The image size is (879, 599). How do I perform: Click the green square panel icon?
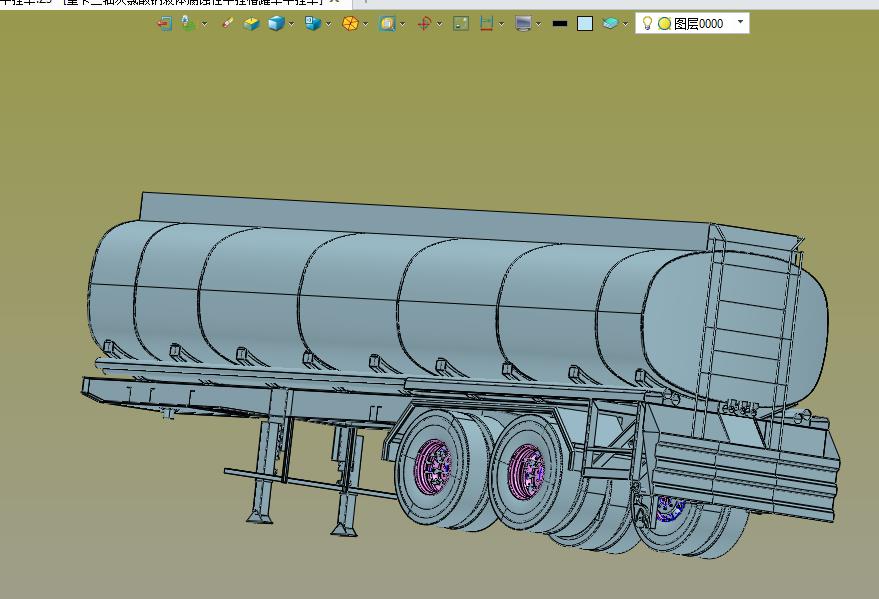(461, 24)
